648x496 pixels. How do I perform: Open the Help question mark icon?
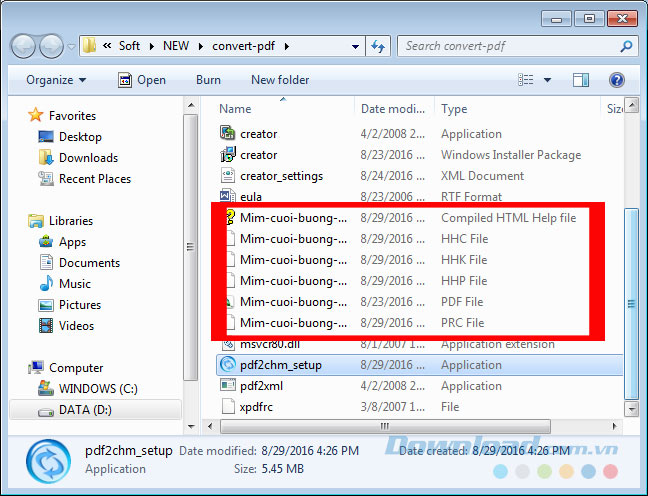(617, 80)
